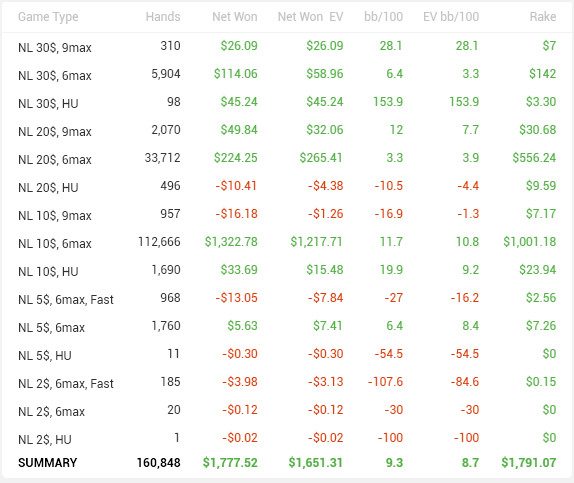Select the NL 30$, 9max row label

(x=55, y=48)
